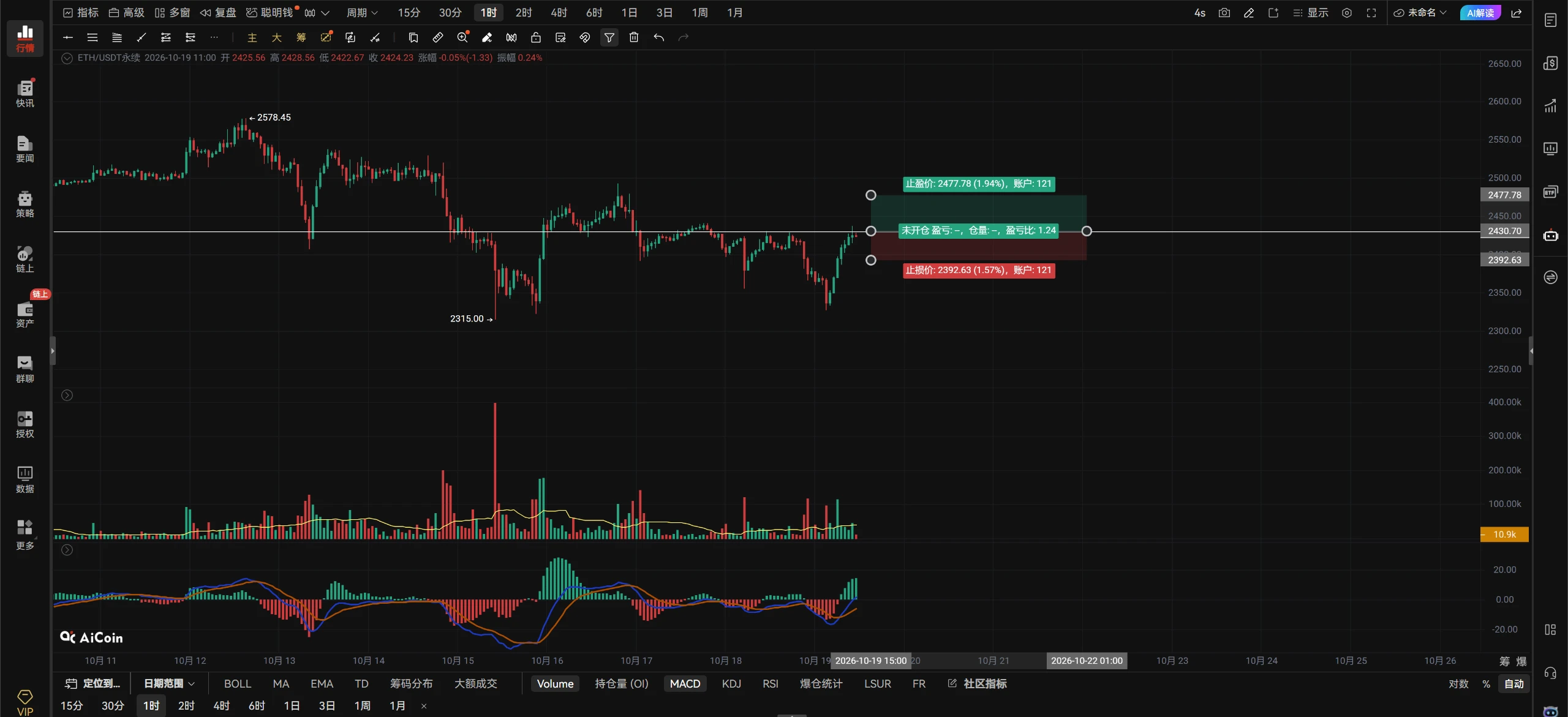Open the 未命名 layout dropdown
This screenshot has width=1568, height=717.
click(1420, 13)
